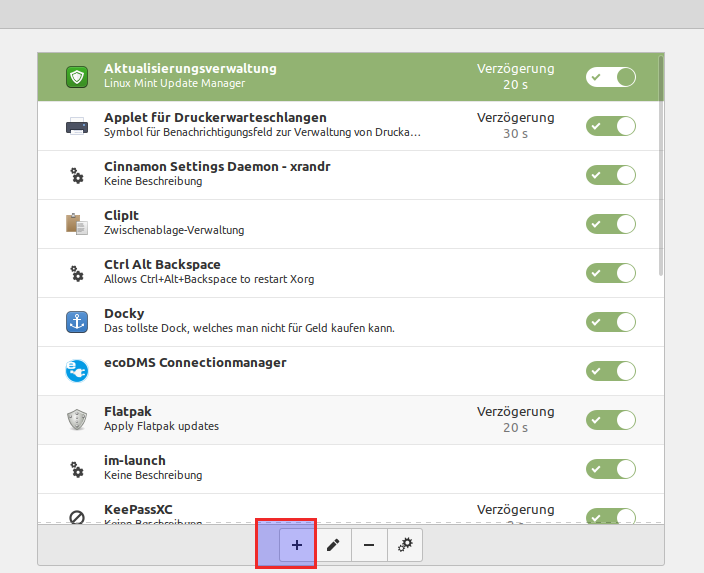Click the minus remove button

click(x=369, y=545)
